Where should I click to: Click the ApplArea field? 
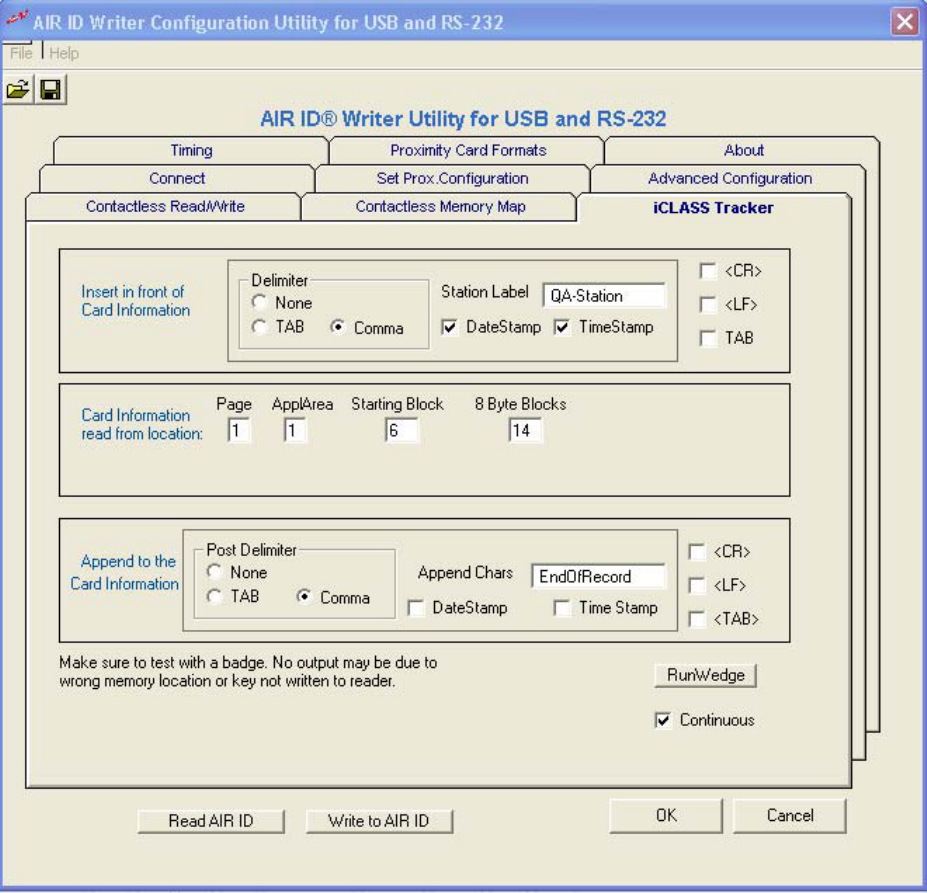coord(294,430)
